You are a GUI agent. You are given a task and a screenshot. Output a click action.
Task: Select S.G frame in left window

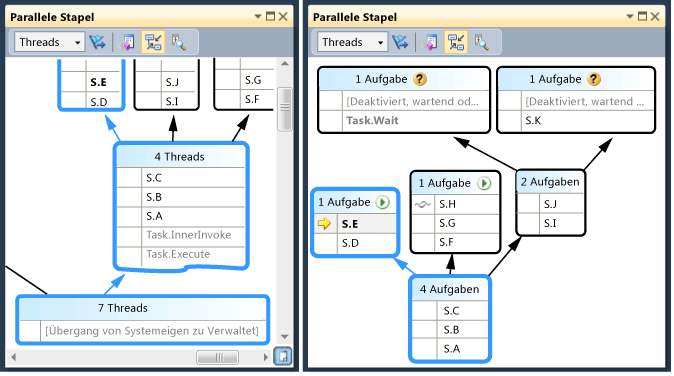tap(244, 80)
